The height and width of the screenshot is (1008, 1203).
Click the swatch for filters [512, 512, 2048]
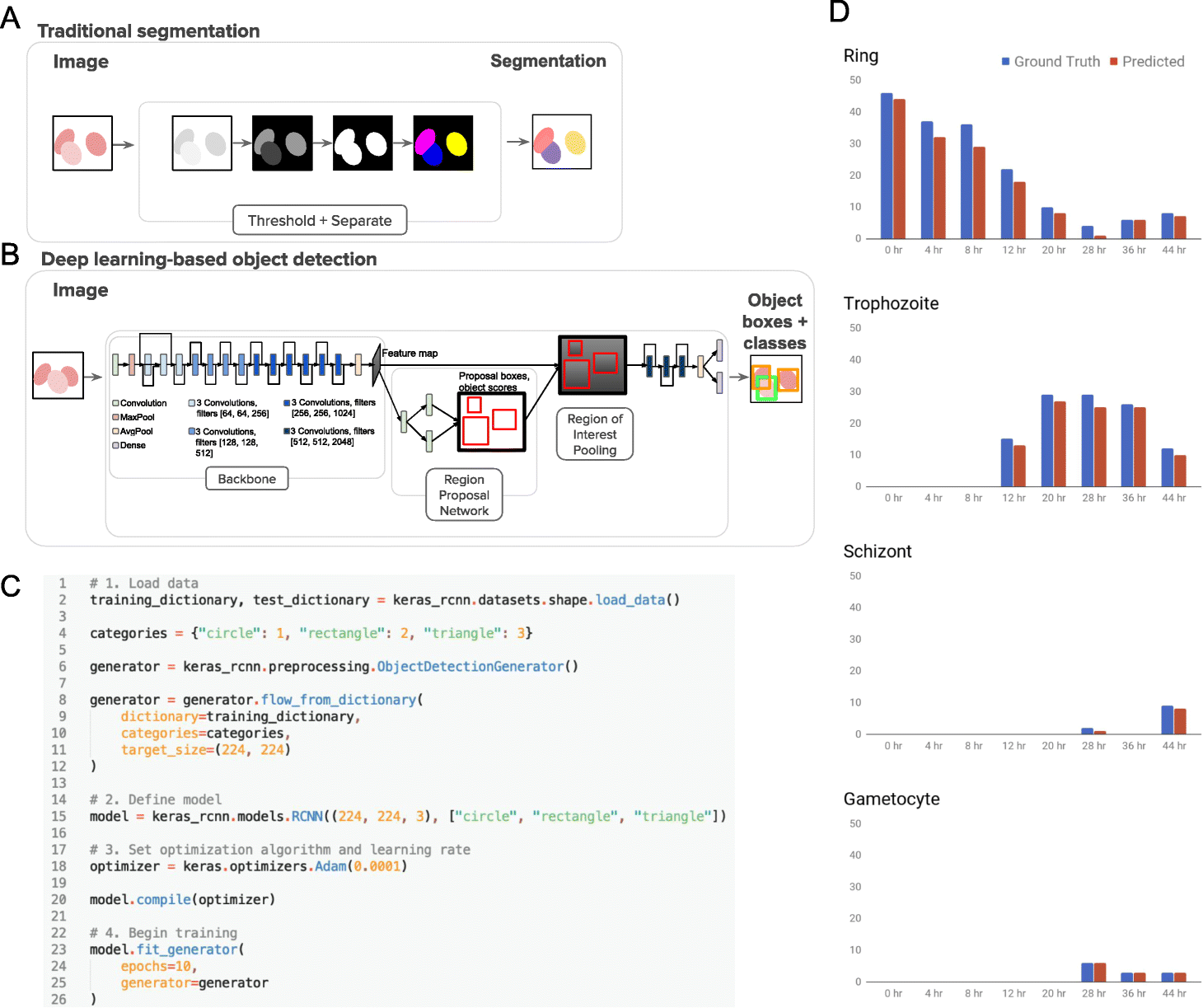click(287, 431)
